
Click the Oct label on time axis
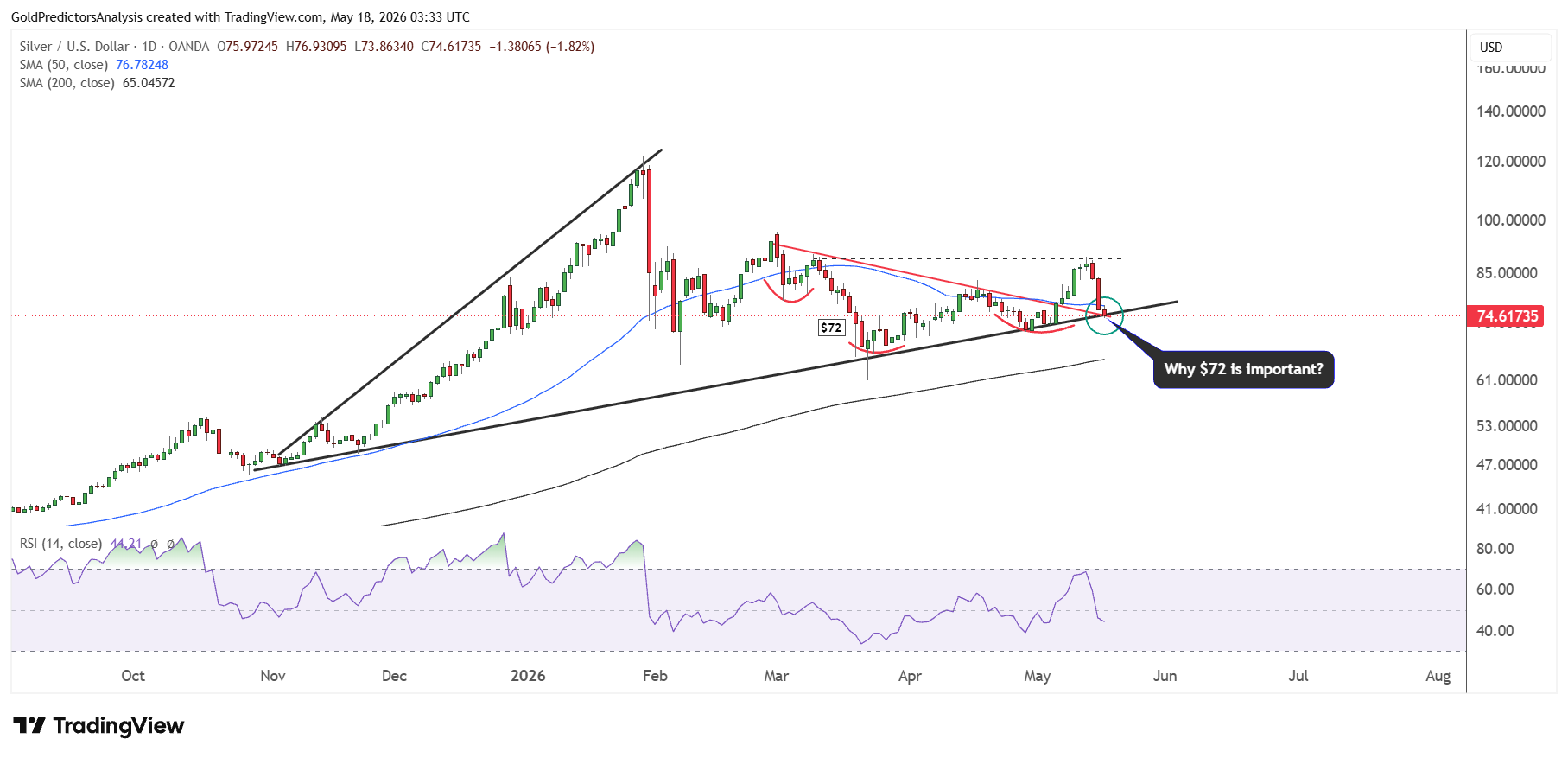coord(133,676)
